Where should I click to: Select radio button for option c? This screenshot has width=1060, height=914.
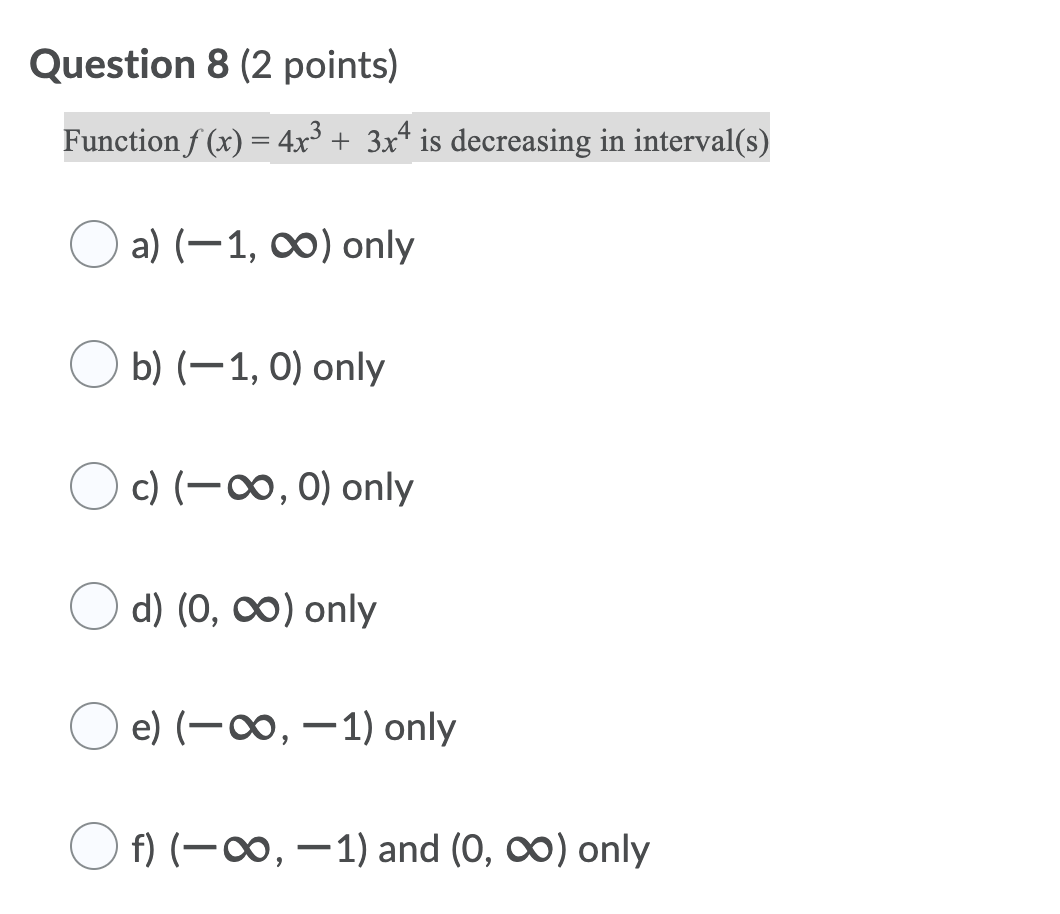tap(94, 487)
